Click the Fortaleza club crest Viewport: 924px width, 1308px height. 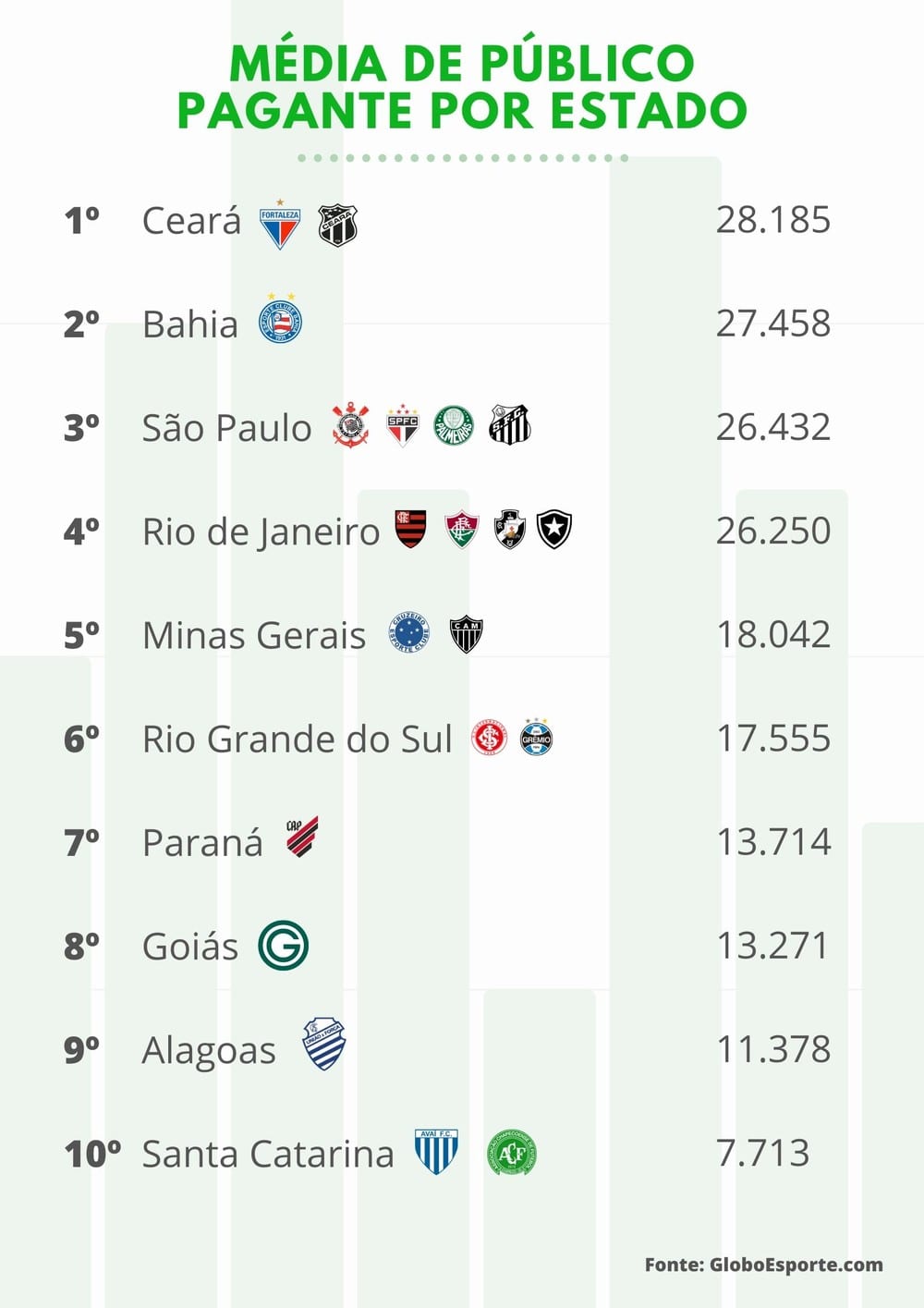[280, 224]
